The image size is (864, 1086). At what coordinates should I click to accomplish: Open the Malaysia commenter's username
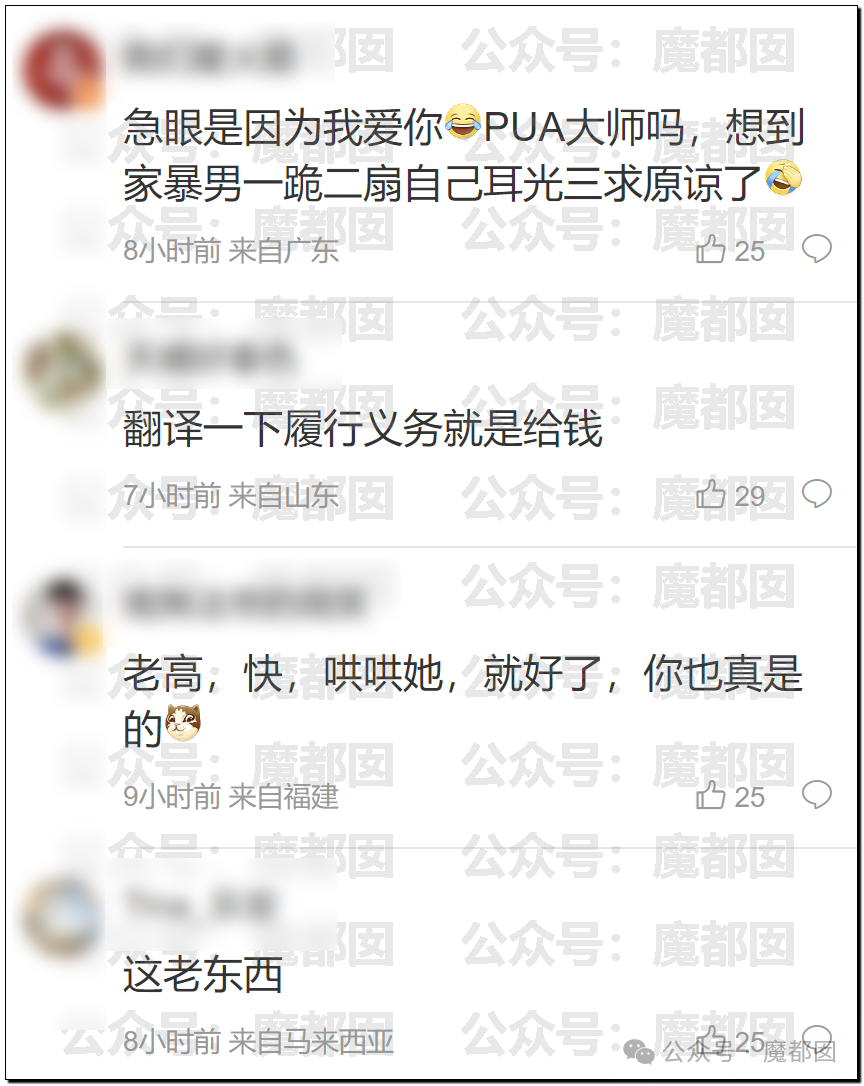click(201, 904)
